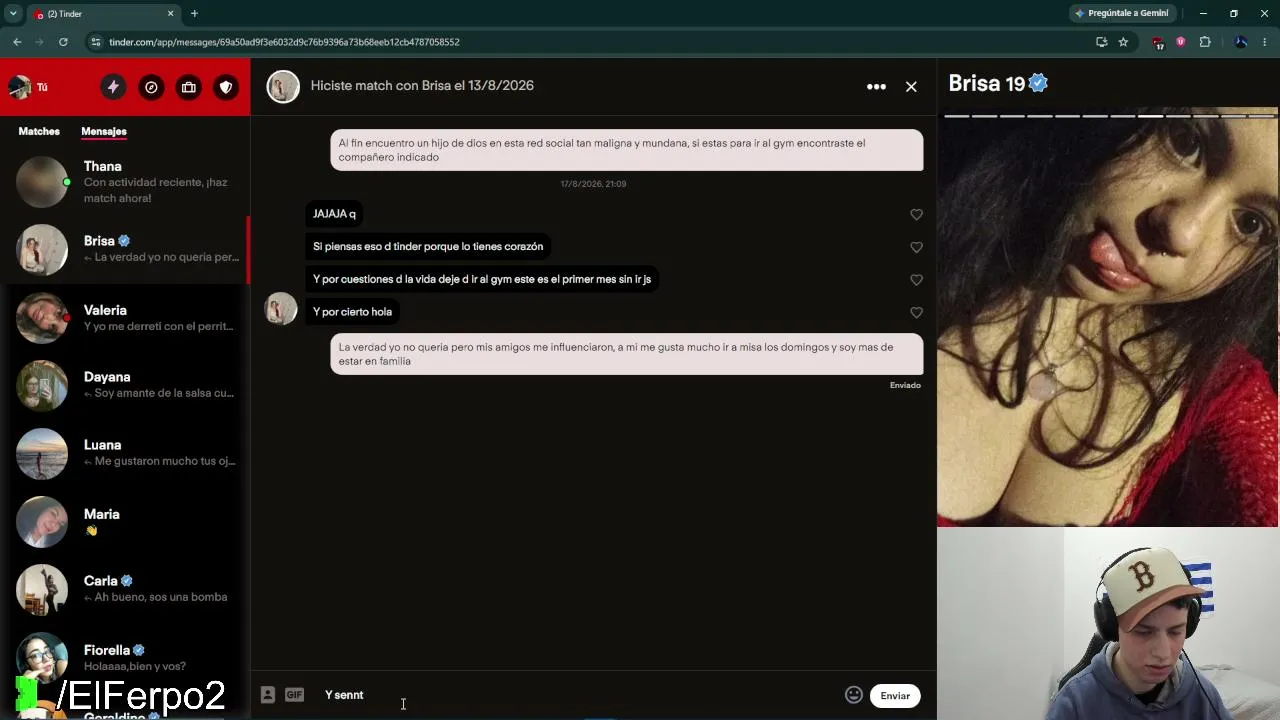
Task: Go back in the browser
Action: pyautogui.click(x=17, y=42)
